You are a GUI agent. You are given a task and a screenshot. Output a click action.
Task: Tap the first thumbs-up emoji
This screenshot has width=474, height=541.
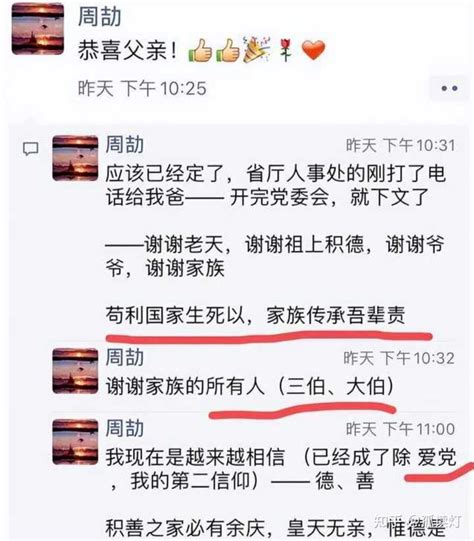(200, 50)
